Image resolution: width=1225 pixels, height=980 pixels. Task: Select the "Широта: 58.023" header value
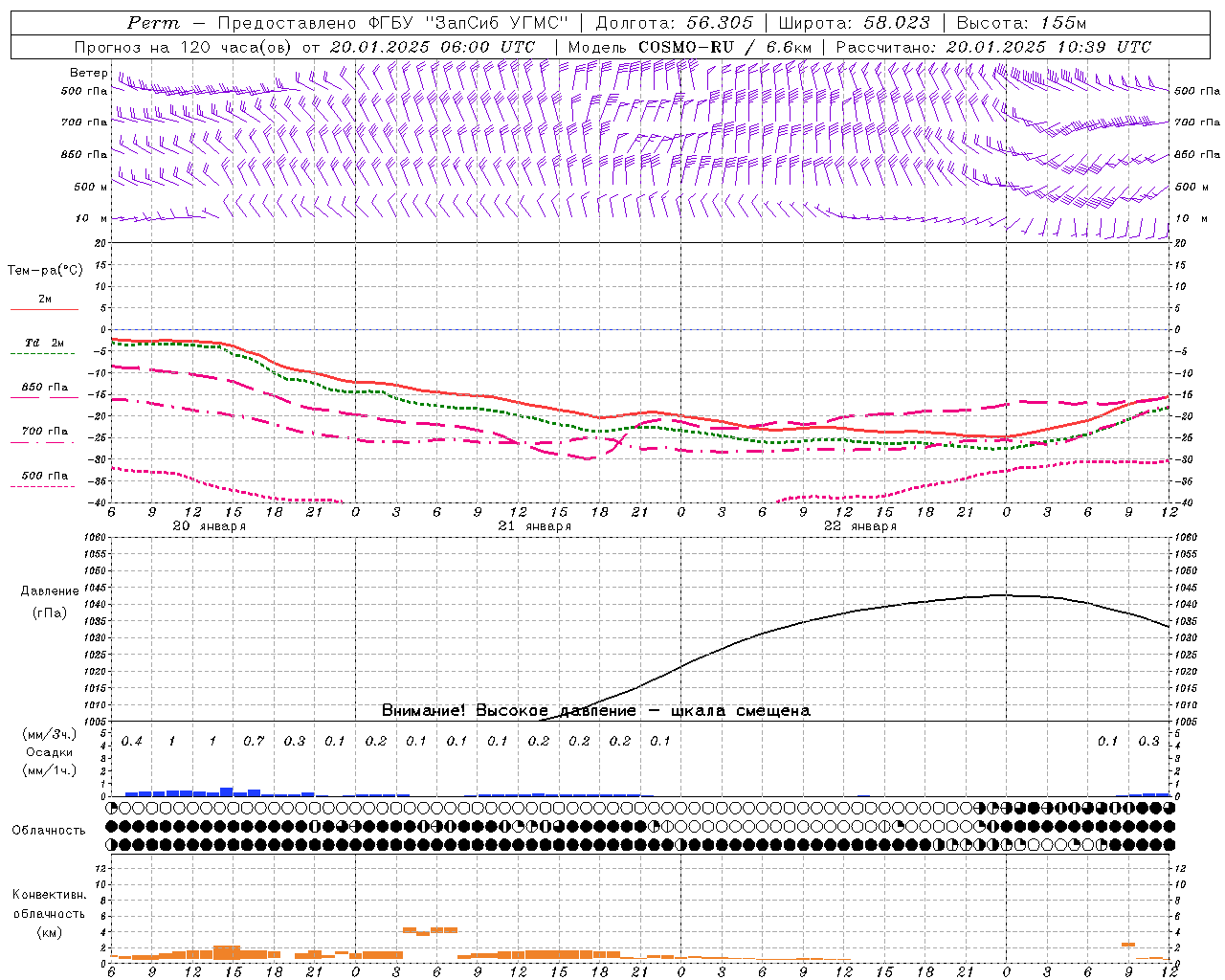[854, 23]
